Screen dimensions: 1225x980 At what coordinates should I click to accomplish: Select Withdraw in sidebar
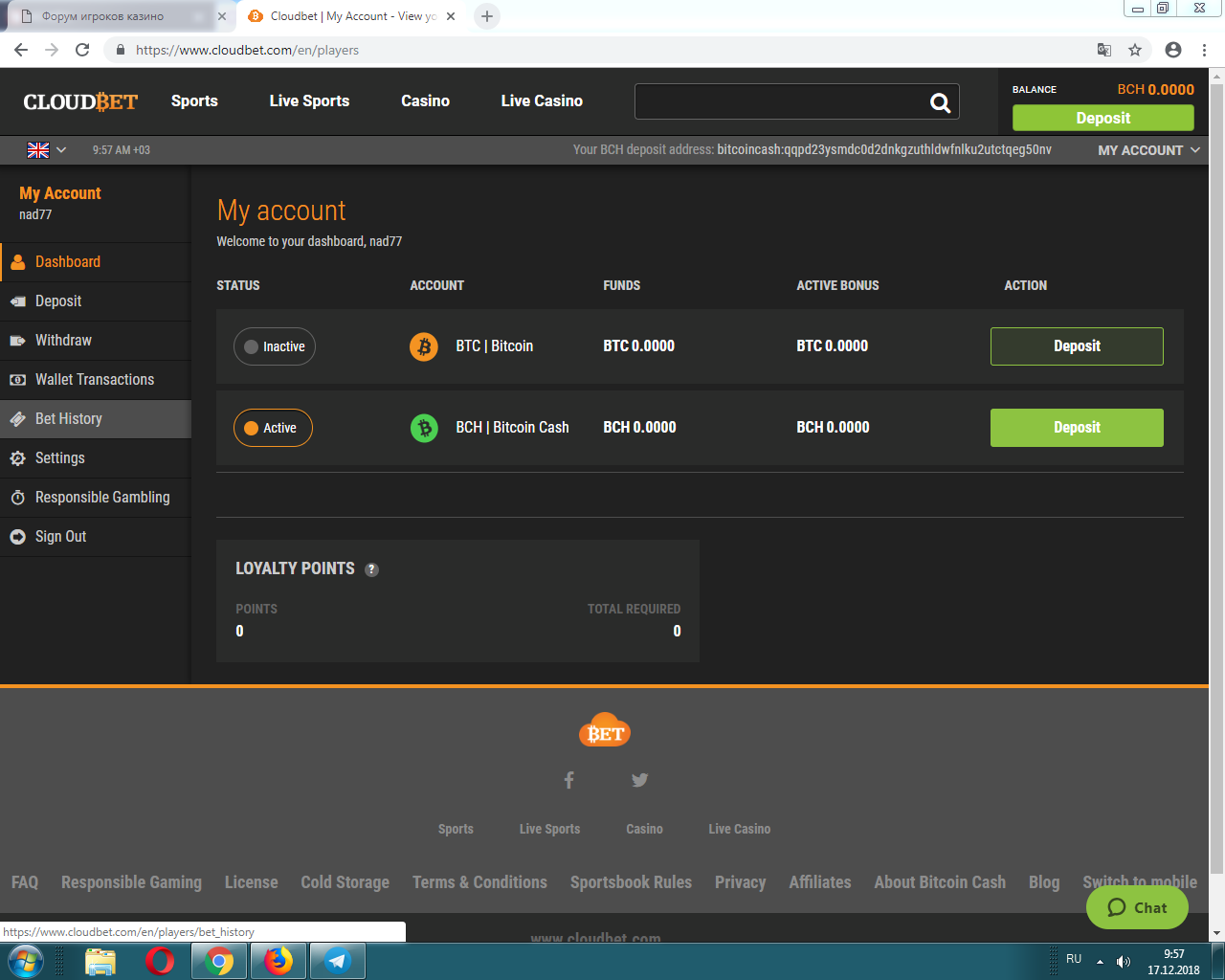pyautogui.click(x=96, y=341)
